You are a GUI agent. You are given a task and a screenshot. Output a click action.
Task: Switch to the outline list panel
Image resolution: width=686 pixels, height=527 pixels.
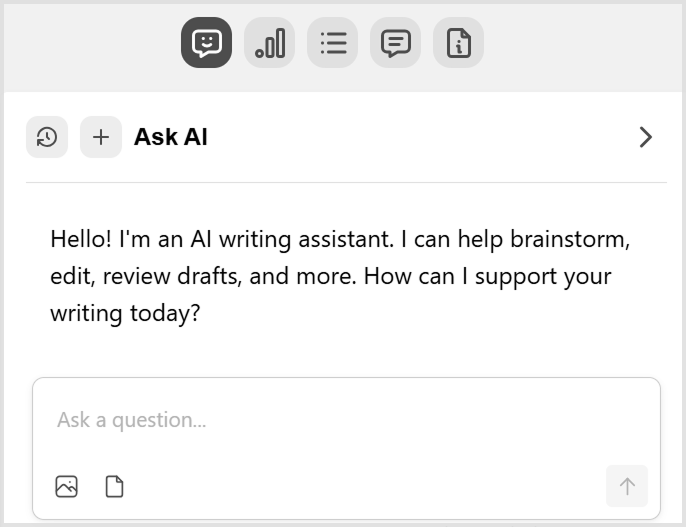pos(332,42)
